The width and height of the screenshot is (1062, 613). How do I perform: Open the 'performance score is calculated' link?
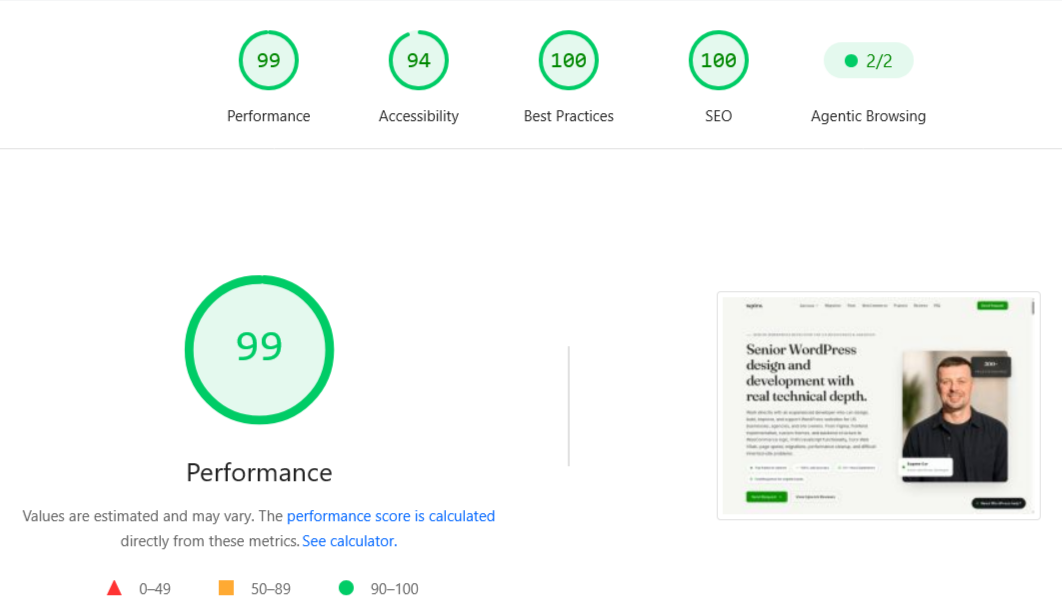[x=391, y=516]
